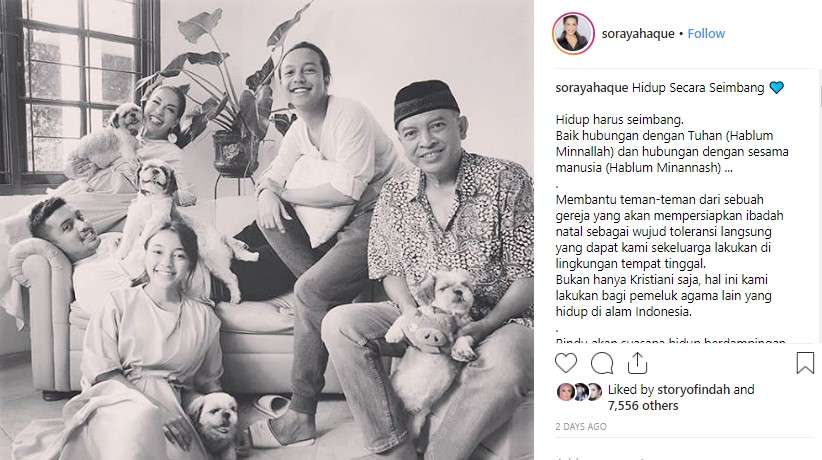The image size is (822, 460).
Task: Click the cut-off last caption line
Action: [x=670, y=340]
